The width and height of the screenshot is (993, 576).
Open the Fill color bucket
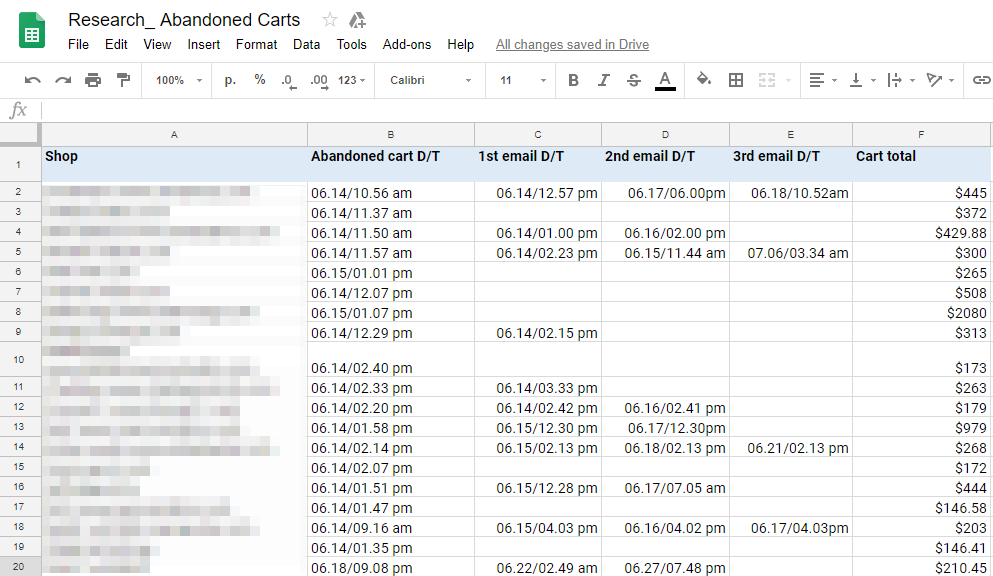click(703, 80)
